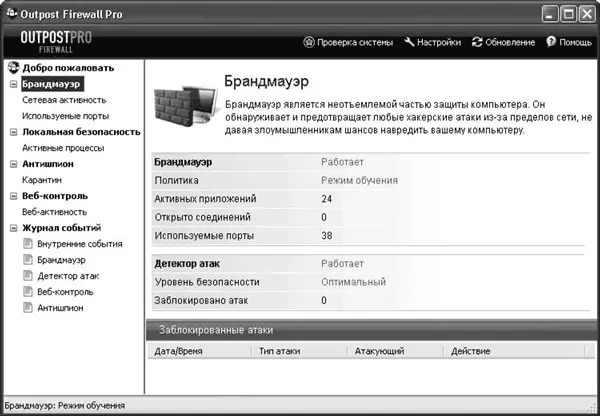The height and width of the screenshot is (416, 600).
Task: Click the brick wall firewall picture
Action: point(186,106)
